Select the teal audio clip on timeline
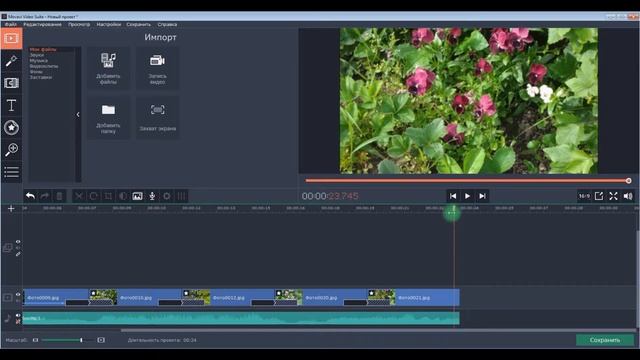The image size is (640, 360). pyautogui.click(x=241, y=318)
